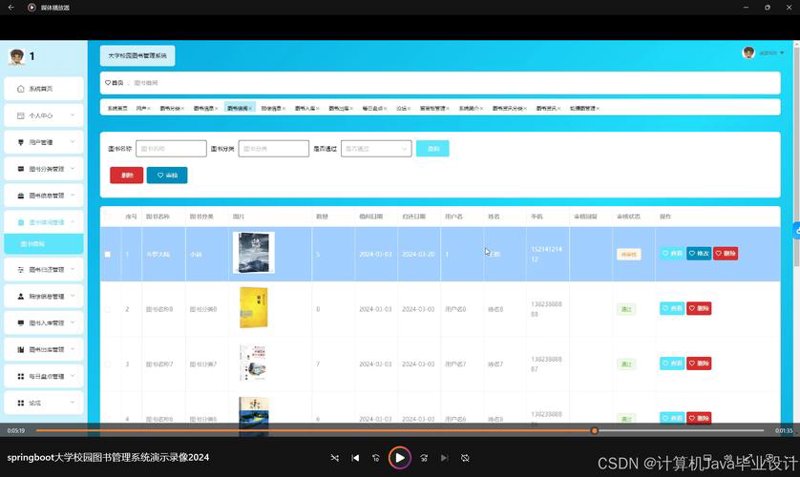The width and height of the screenshot is (800, 477).
Task: Click the heart icon beside 首页 breadcrumb
Action: coord(108,83)
